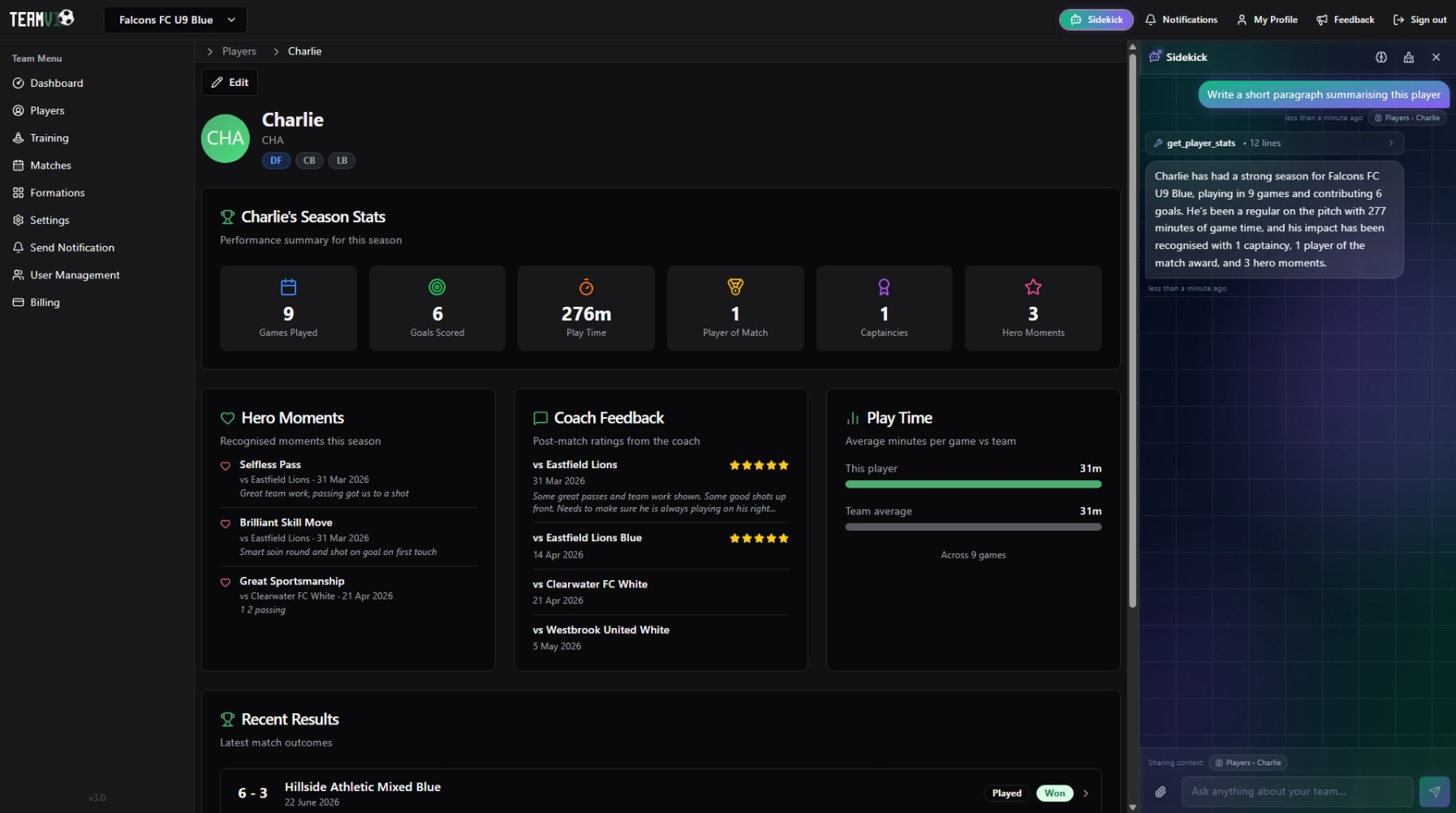
Task: Click the vs Eastfield Lions Blue star rating
Action: (759, 539)
